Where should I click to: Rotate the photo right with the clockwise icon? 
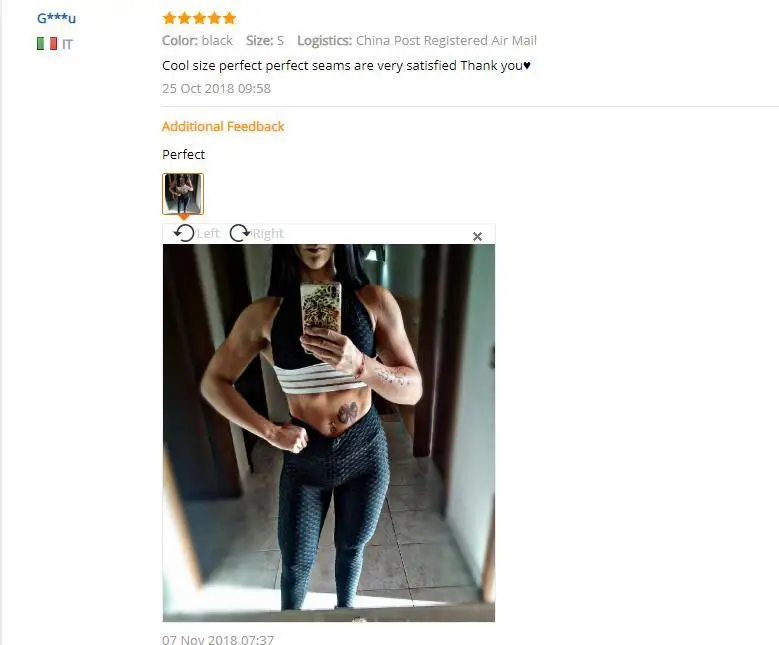[x=240, y=233]
